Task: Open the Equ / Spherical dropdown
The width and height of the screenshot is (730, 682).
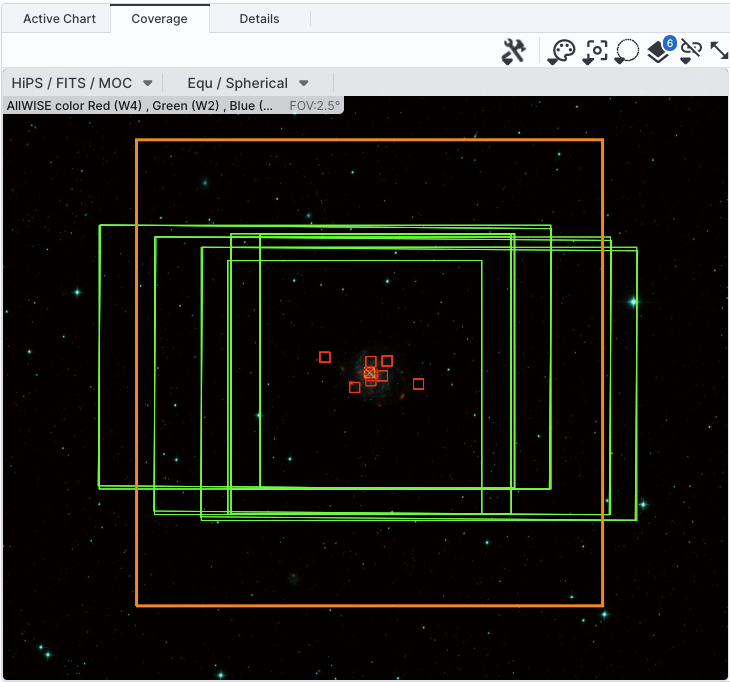Action: point(248,83)
